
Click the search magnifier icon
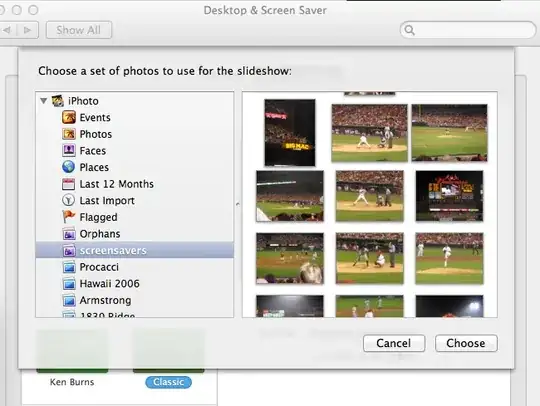pos(409,30)
